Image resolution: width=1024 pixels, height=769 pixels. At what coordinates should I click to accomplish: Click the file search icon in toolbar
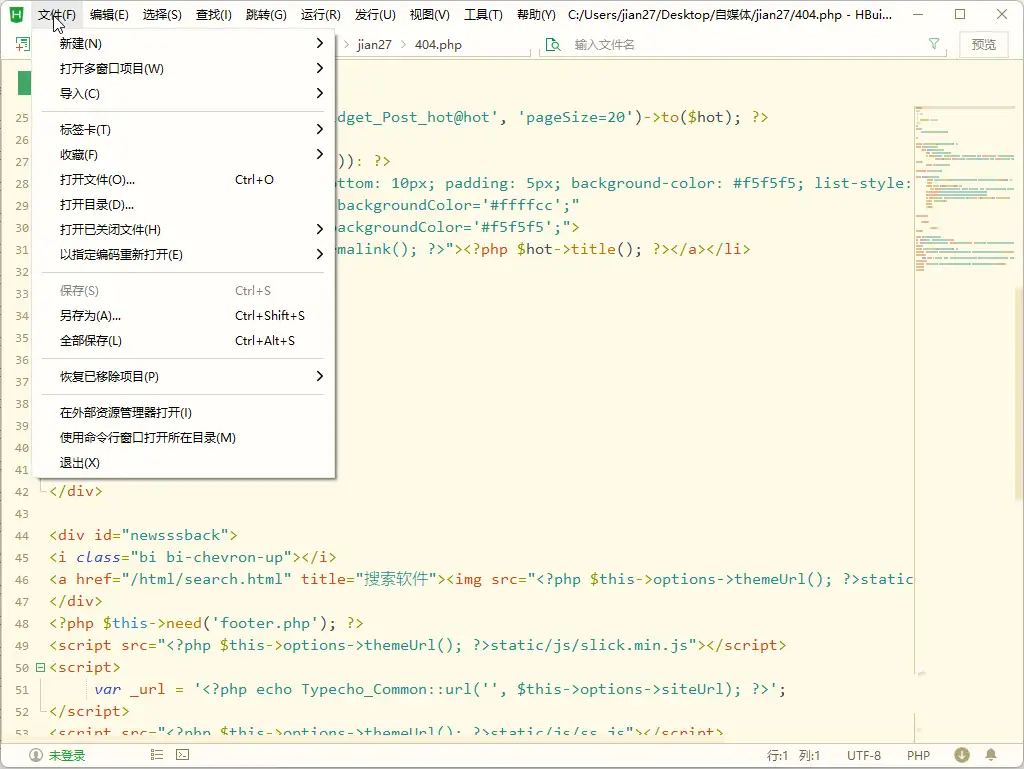click(x=552, y=44)
